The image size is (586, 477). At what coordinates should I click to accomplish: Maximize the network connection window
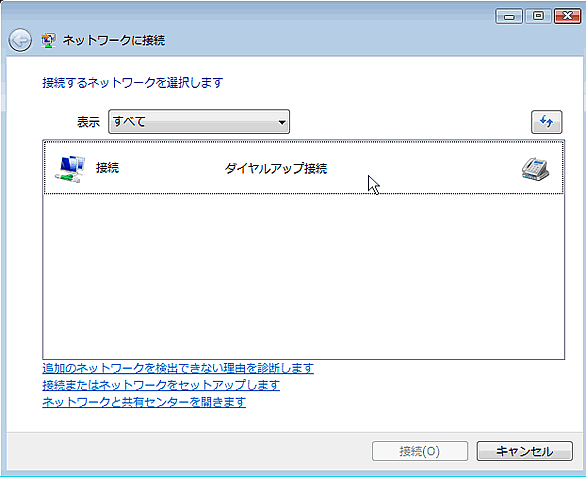538,16
